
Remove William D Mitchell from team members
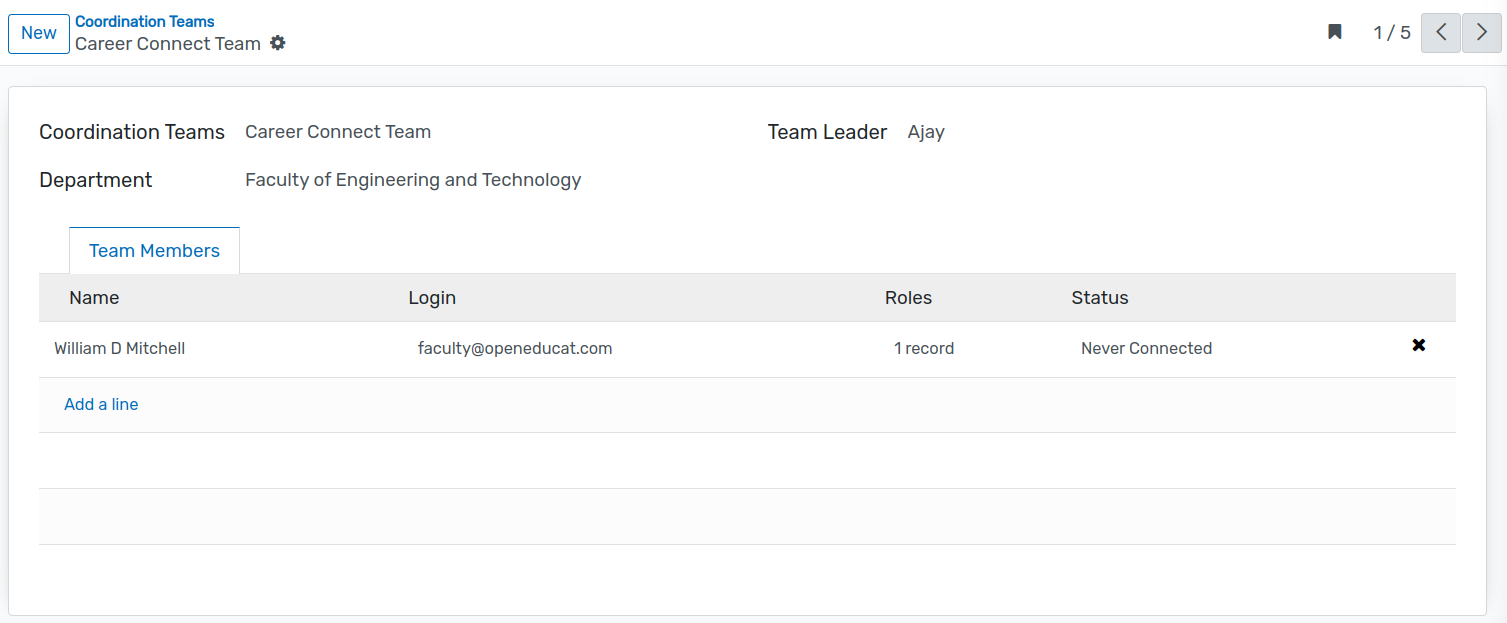click(1418, 345)
